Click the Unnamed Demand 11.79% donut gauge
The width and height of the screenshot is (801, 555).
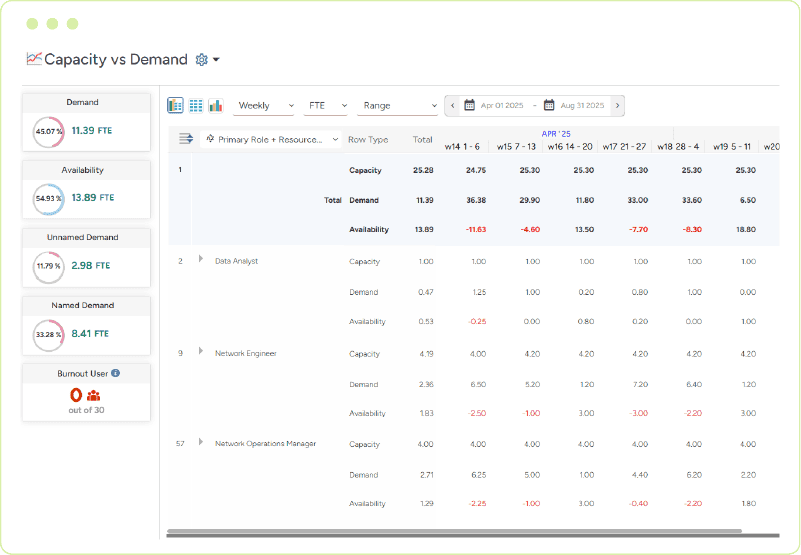[49, 266]
